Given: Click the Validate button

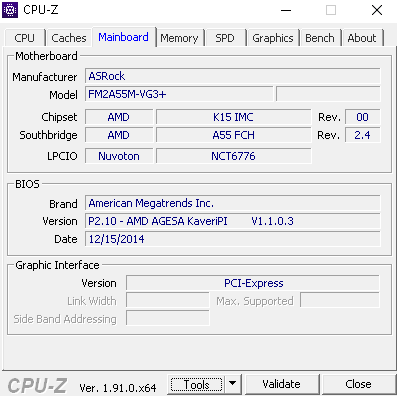Looking at the screenshot, I should (281, 384).
